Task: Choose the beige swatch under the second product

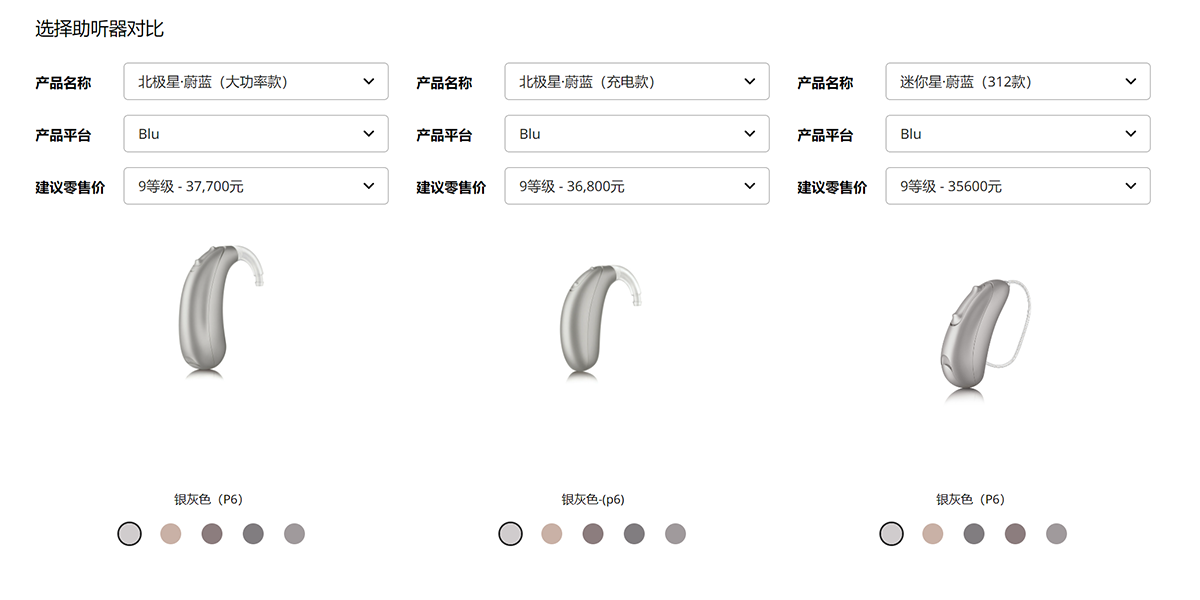Action: (552, 534)
